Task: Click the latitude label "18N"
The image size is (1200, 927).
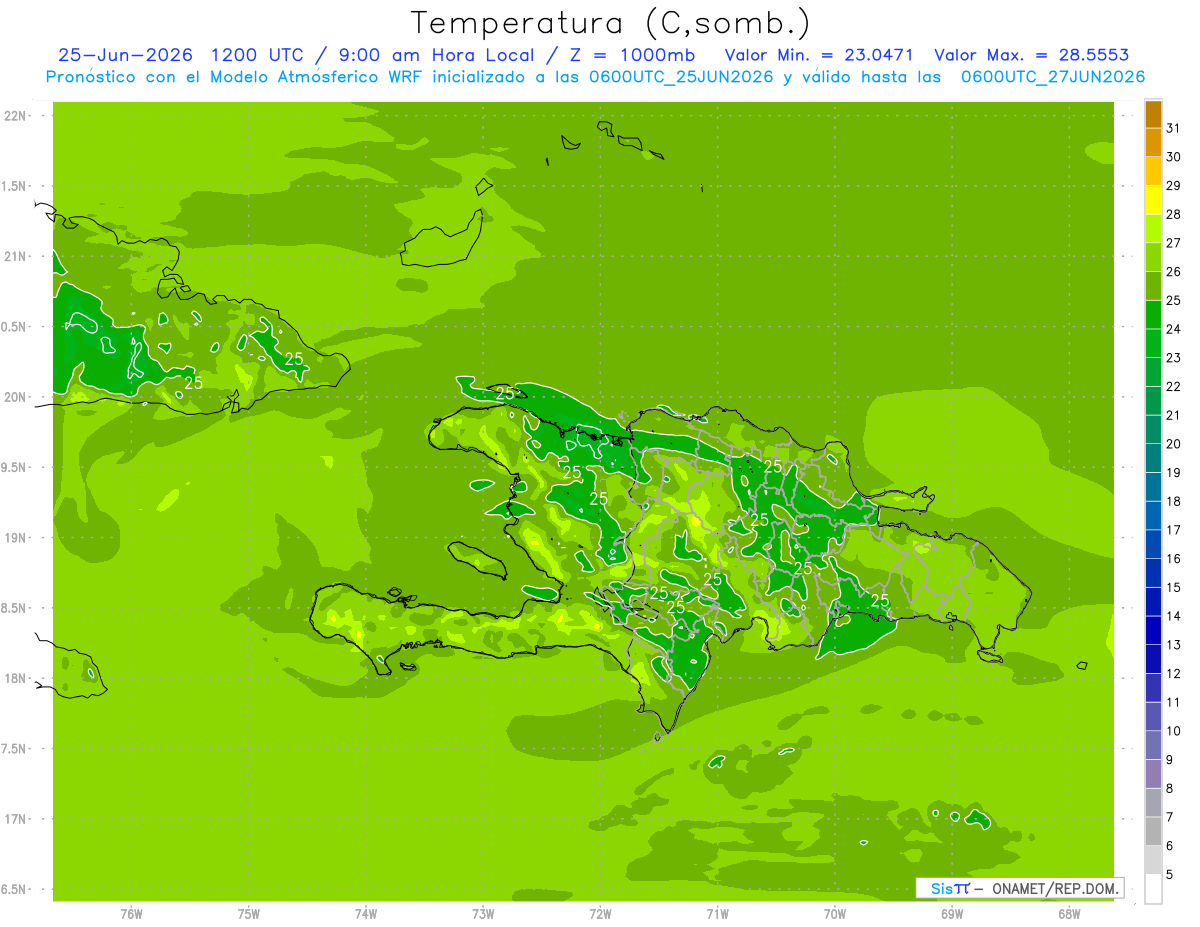Action: (x=15, y=678)
